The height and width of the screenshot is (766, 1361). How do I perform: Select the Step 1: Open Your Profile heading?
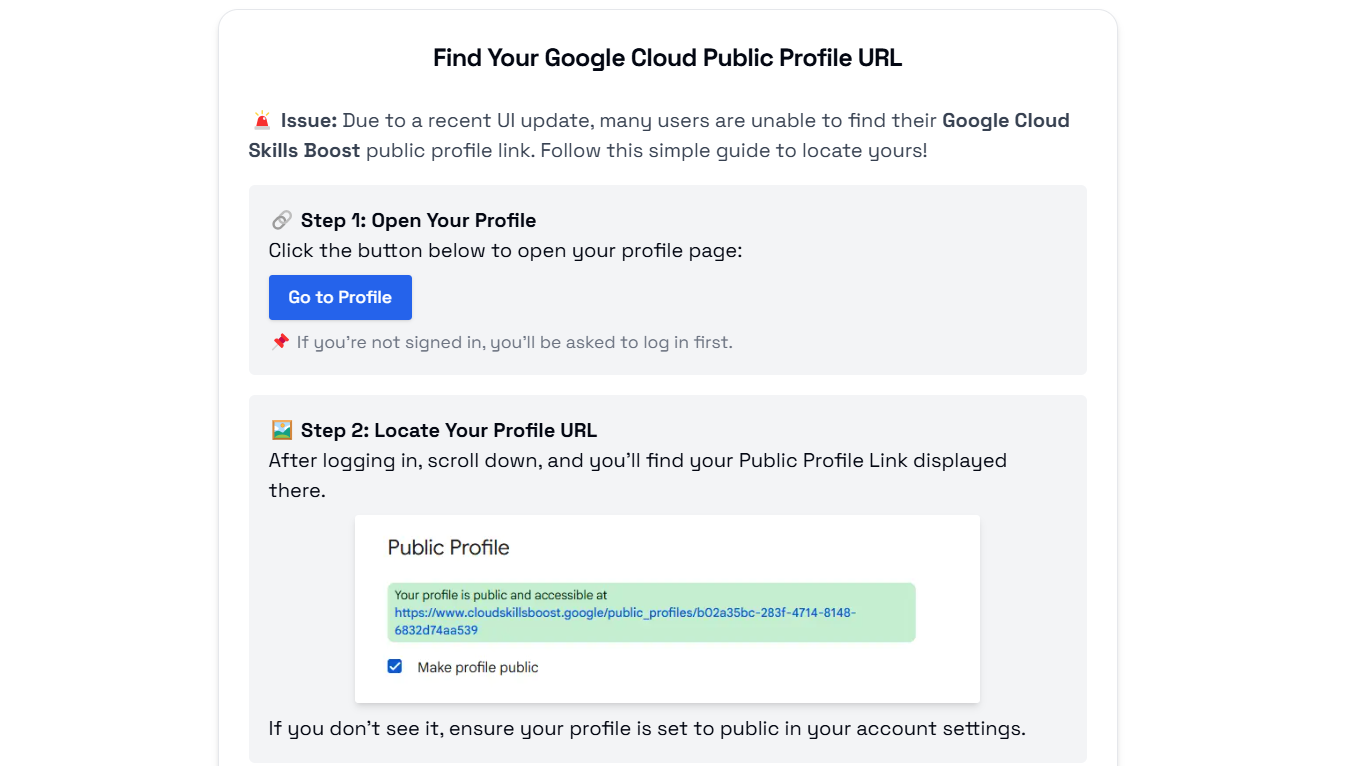[417, 220]
